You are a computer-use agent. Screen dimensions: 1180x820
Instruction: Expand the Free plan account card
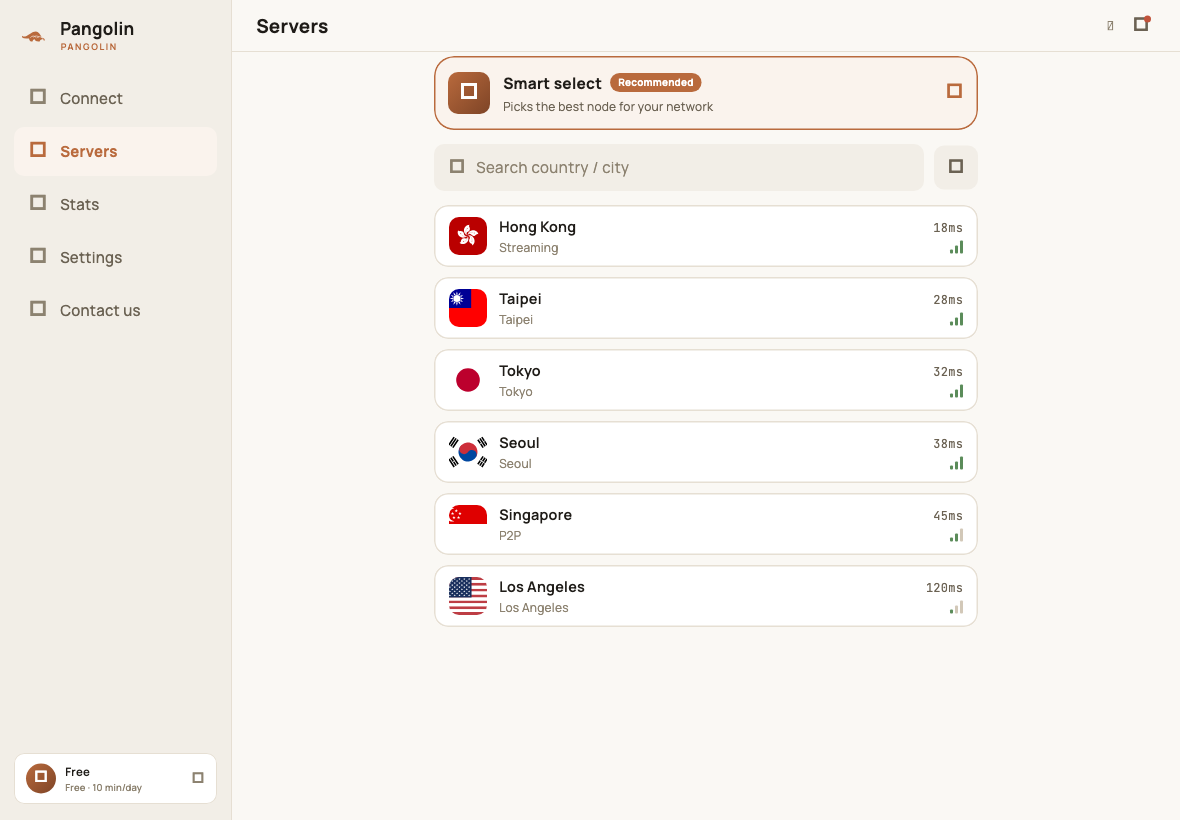pos(115,779)
